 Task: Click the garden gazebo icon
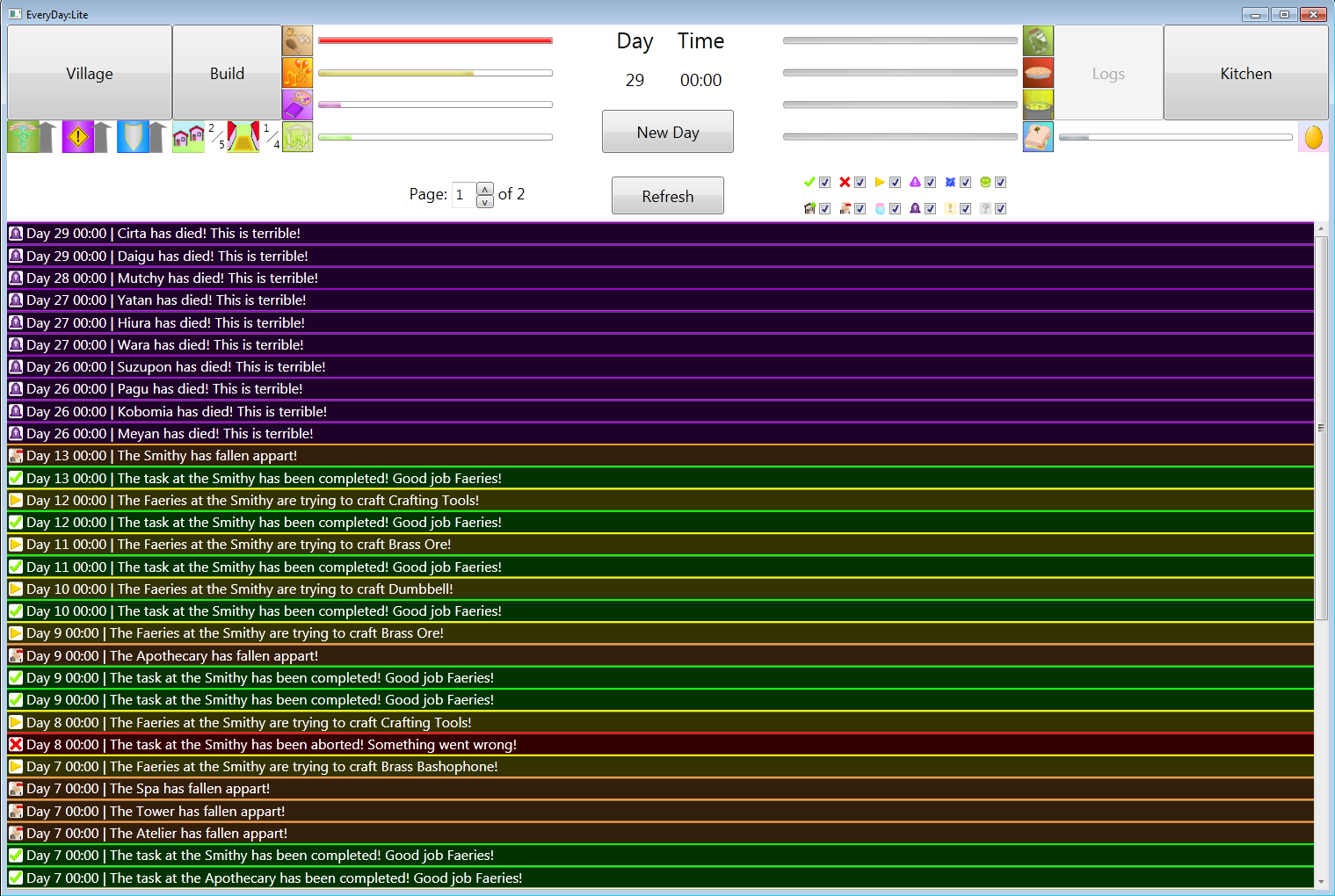(297, 137)
